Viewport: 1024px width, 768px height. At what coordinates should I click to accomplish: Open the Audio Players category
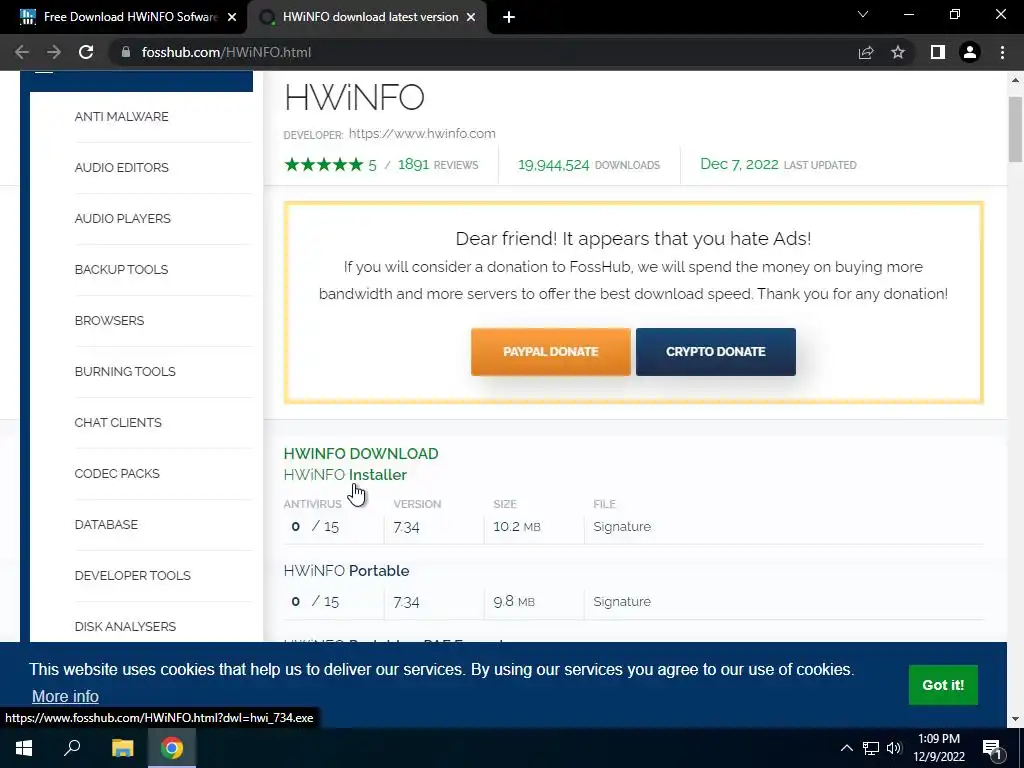coord(123,218)
